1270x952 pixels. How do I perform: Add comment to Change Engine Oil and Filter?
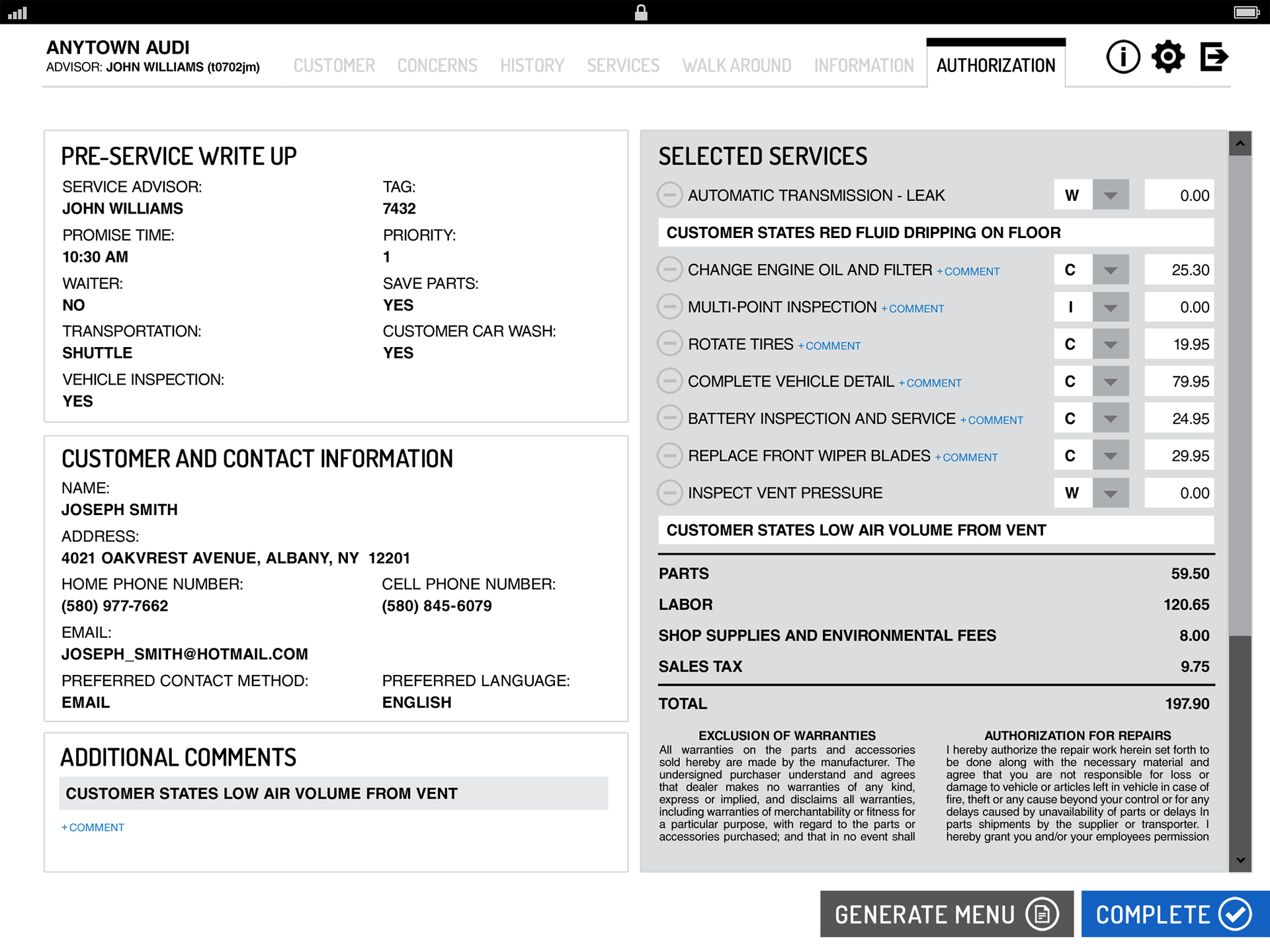pyautogui.click(x=968, y=271)
